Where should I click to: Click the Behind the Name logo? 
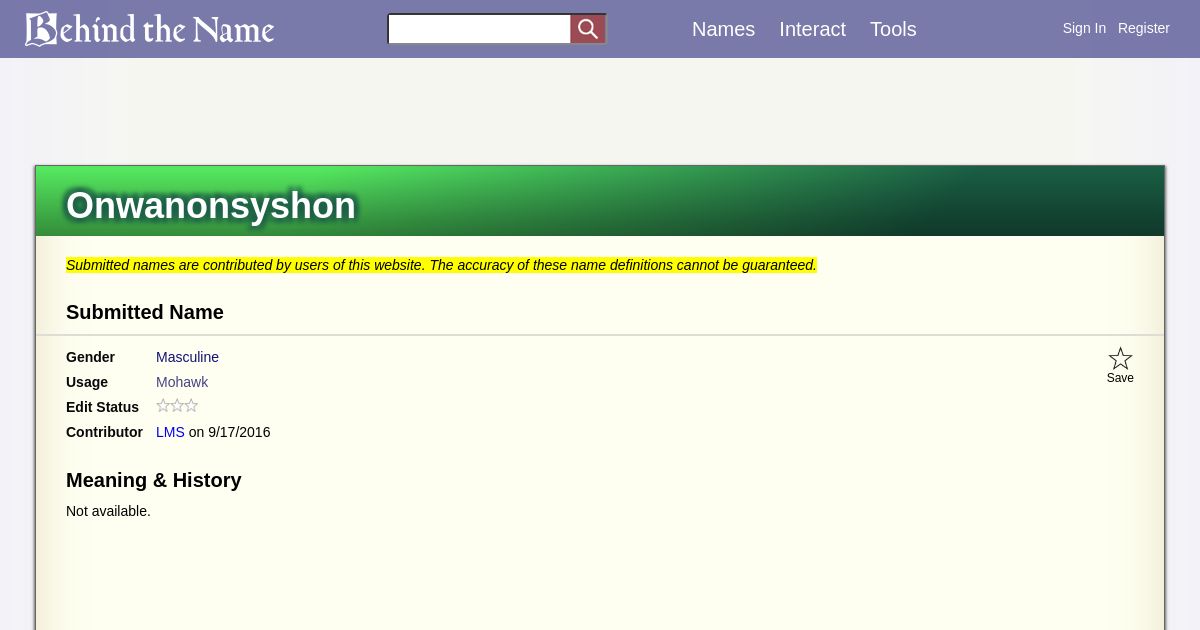[x=149, y=29]
